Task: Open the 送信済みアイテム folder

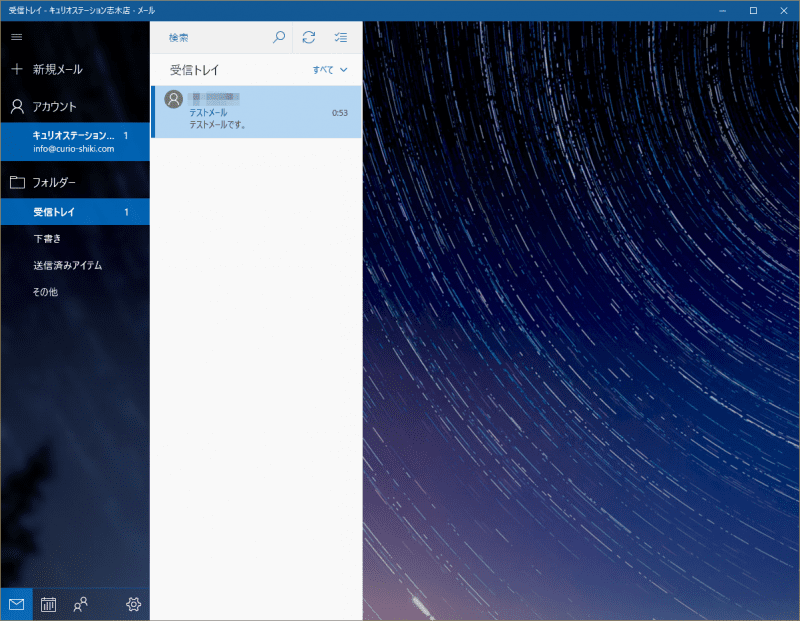Action: pyautogui.click(x=75, y=265)
